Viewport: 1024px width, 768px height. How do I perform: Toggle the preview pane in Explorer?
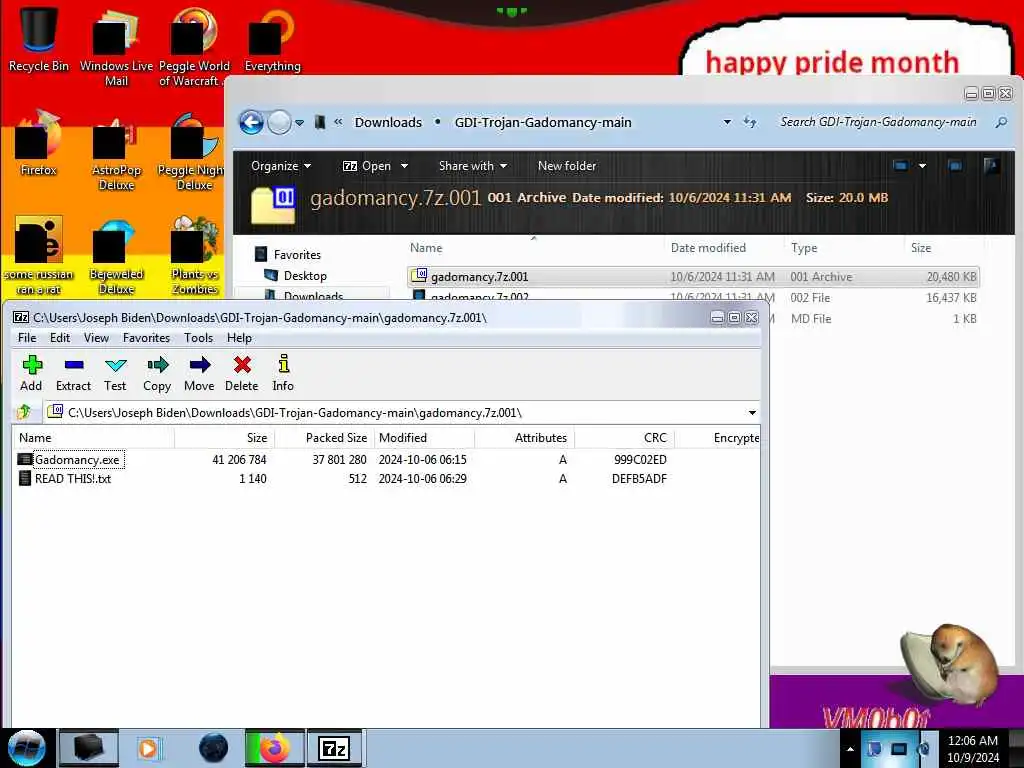[x=955, y=166]
